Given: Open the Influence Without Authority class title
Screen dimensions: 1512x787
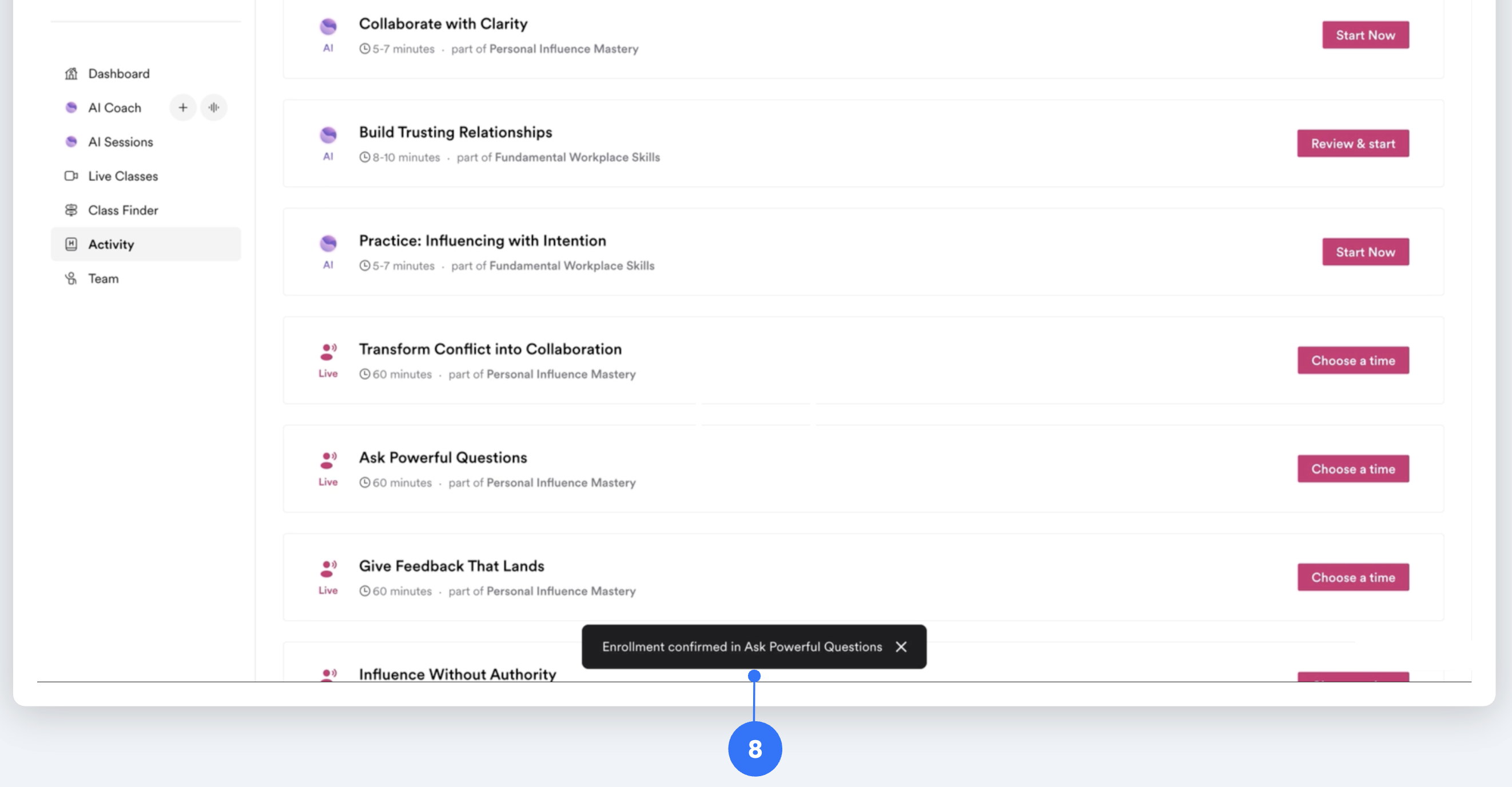Looking at the screenshot, I should click(457, 673).
